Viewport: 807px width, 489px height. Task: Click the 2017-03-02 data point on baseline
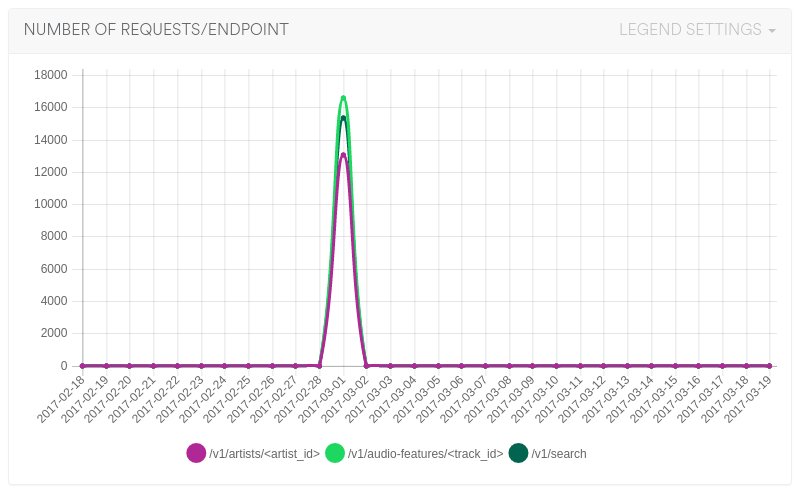click(x=367, y=366)
